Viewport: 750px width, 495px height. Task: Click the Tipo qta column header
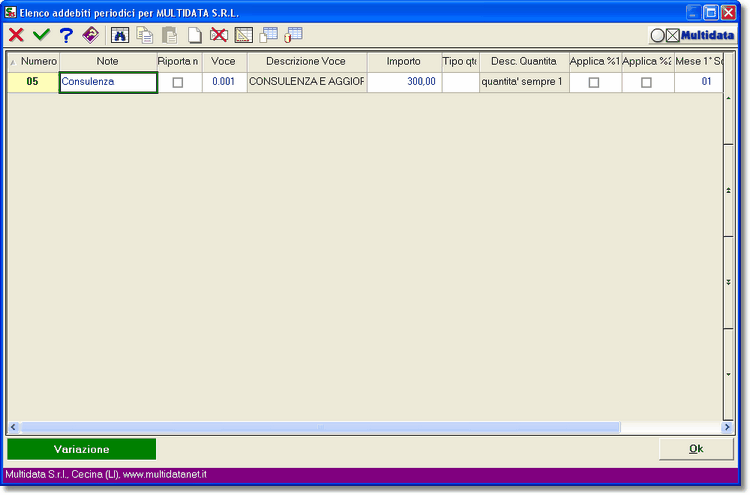click(x=460, y=62)
